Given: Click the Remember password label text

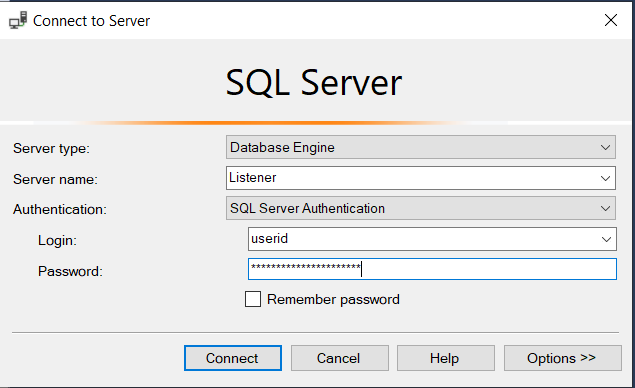Looking at the screenshot, I should 333,300.
